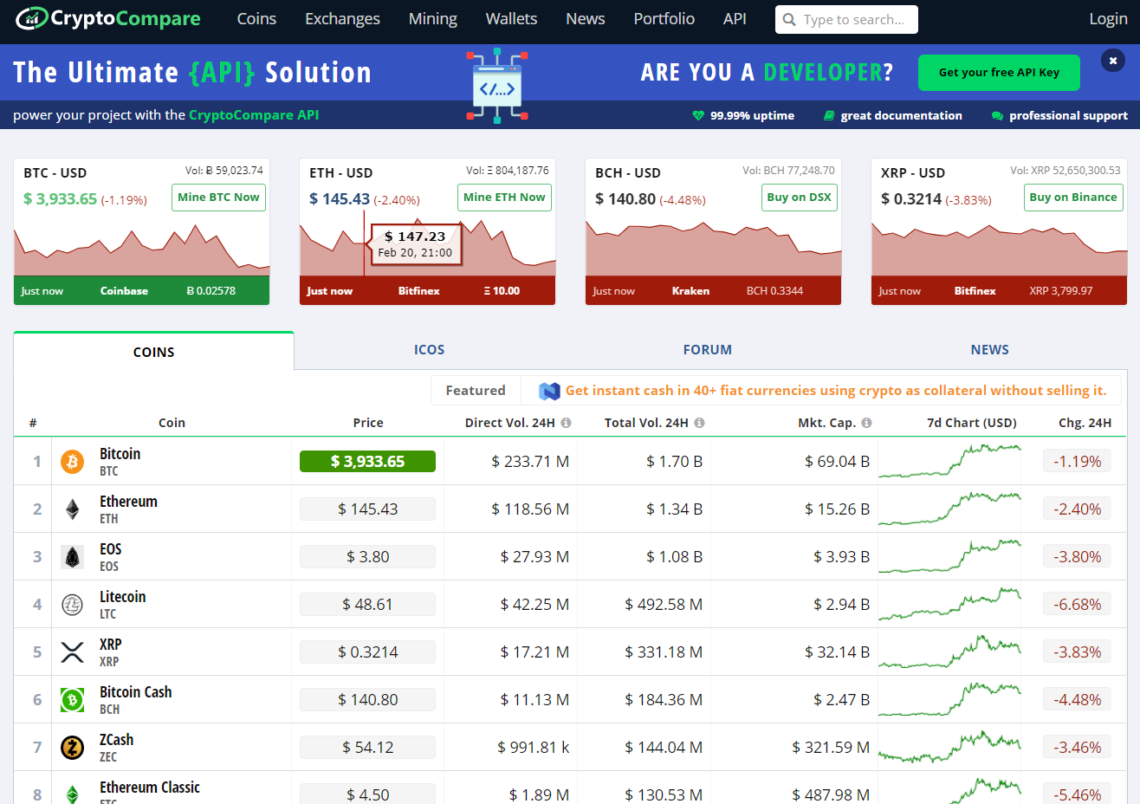Click the Litecoin price $ 48.61
Viewport: 1140px width, 804px height.
(368, 604)
